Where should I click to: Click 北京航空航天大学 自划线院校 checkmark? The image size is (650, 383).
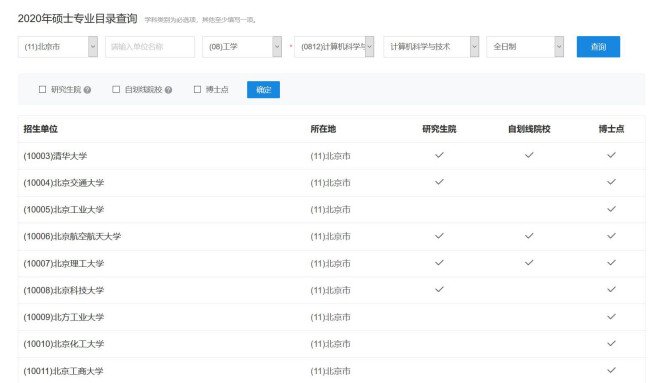[x=529, y=236]
